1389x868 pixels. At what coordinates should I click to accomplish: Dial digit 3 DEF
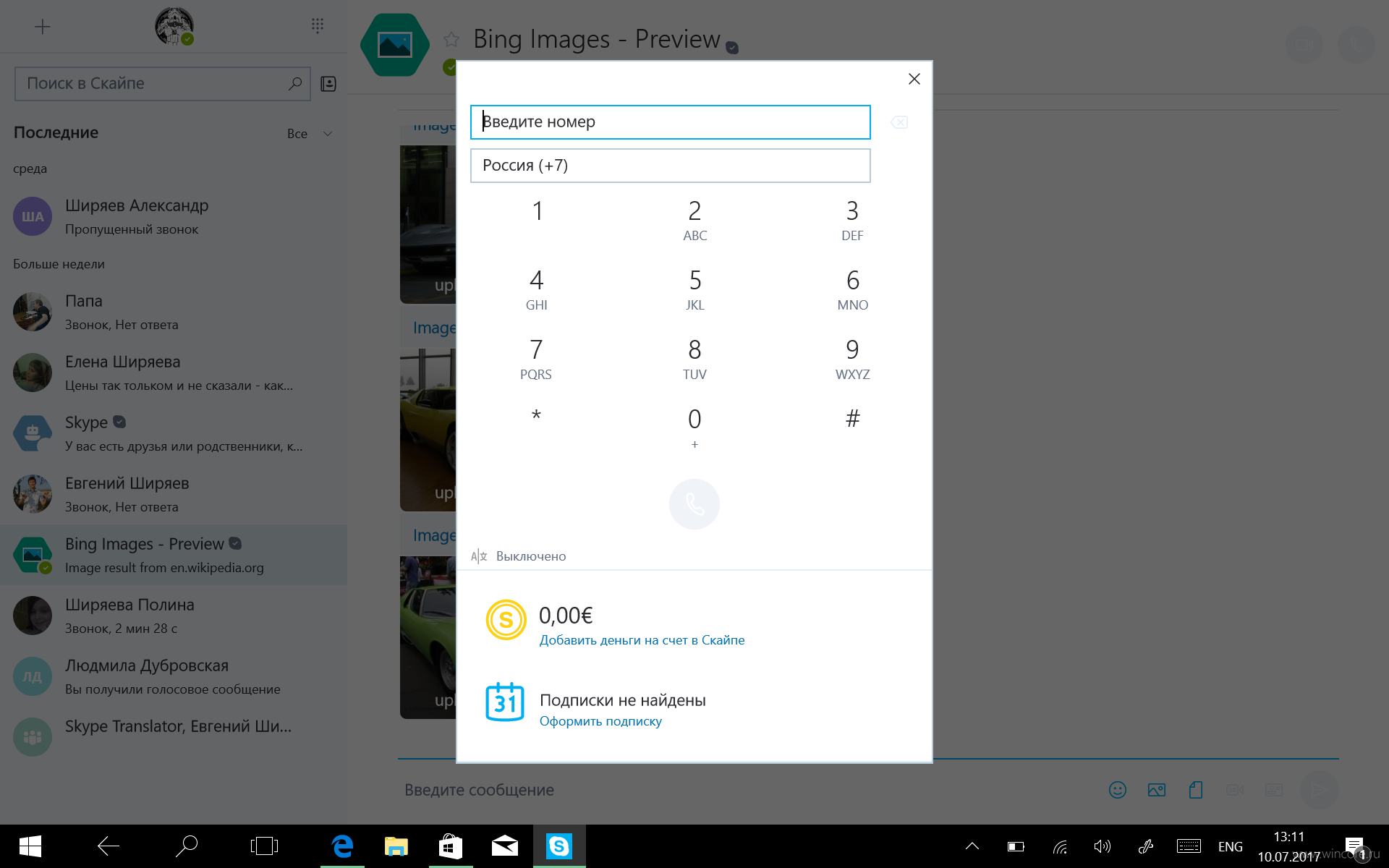point(852,220)
